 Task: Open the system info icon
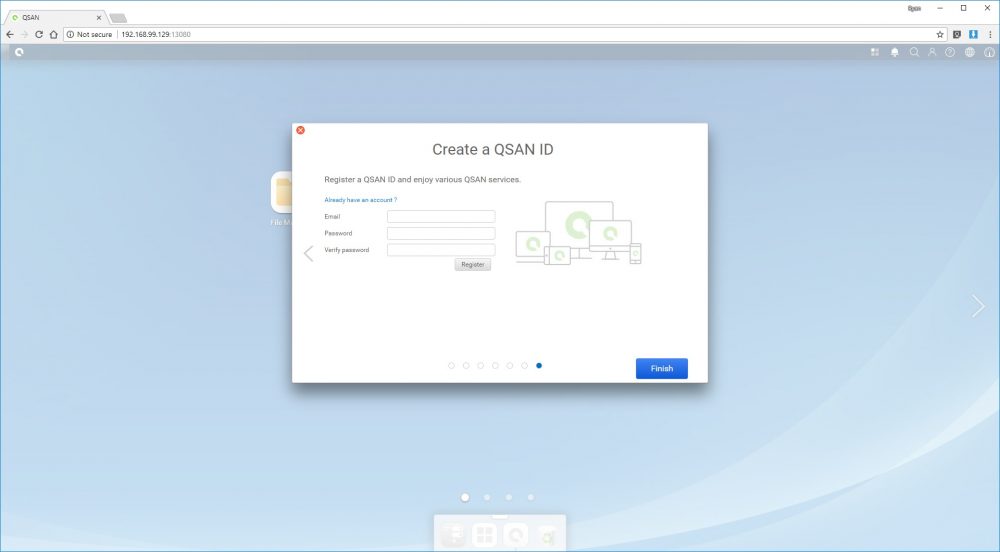point(989,52)
